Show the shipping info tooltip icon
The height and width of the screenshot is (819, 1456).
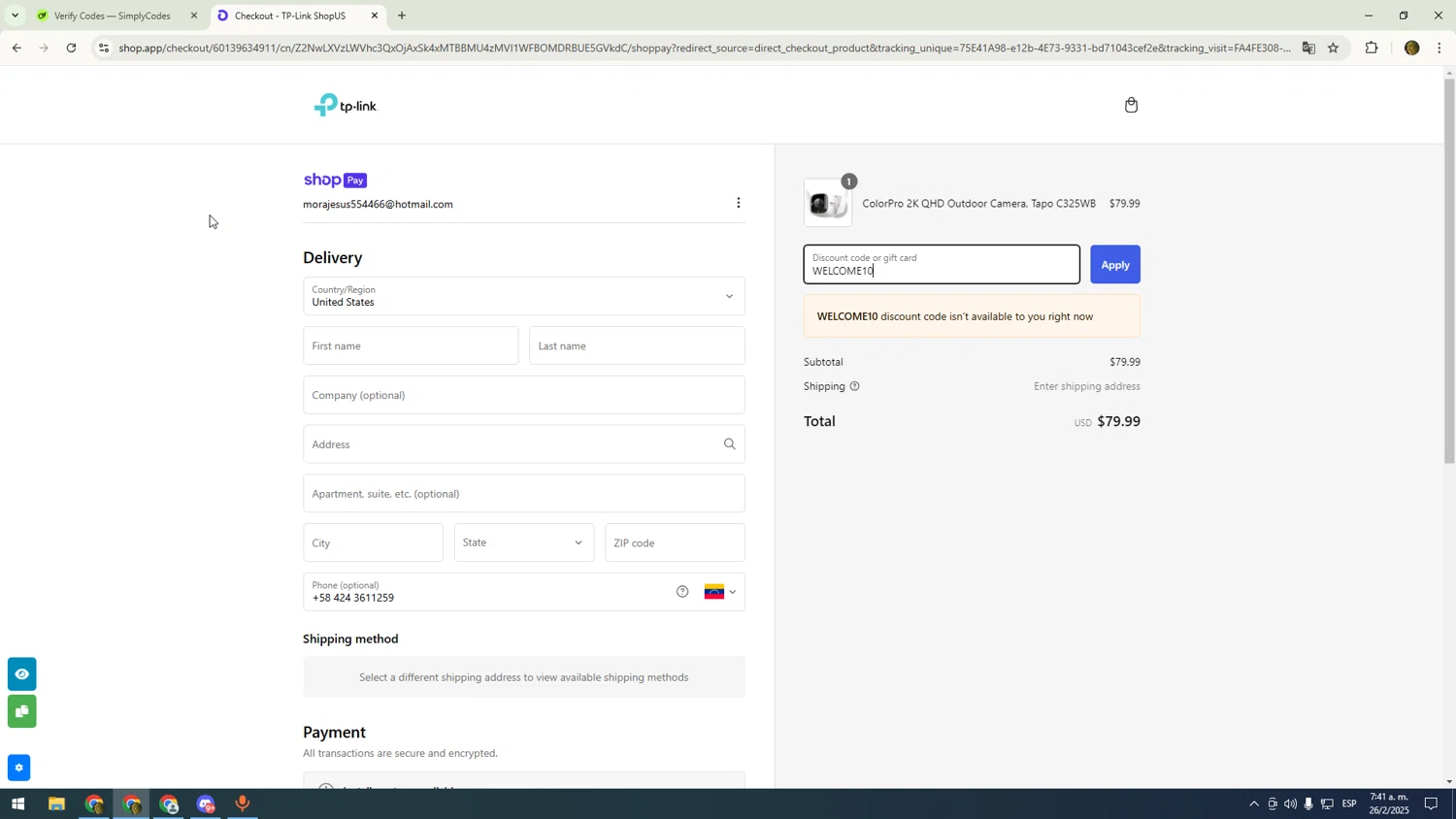point(854,386)
